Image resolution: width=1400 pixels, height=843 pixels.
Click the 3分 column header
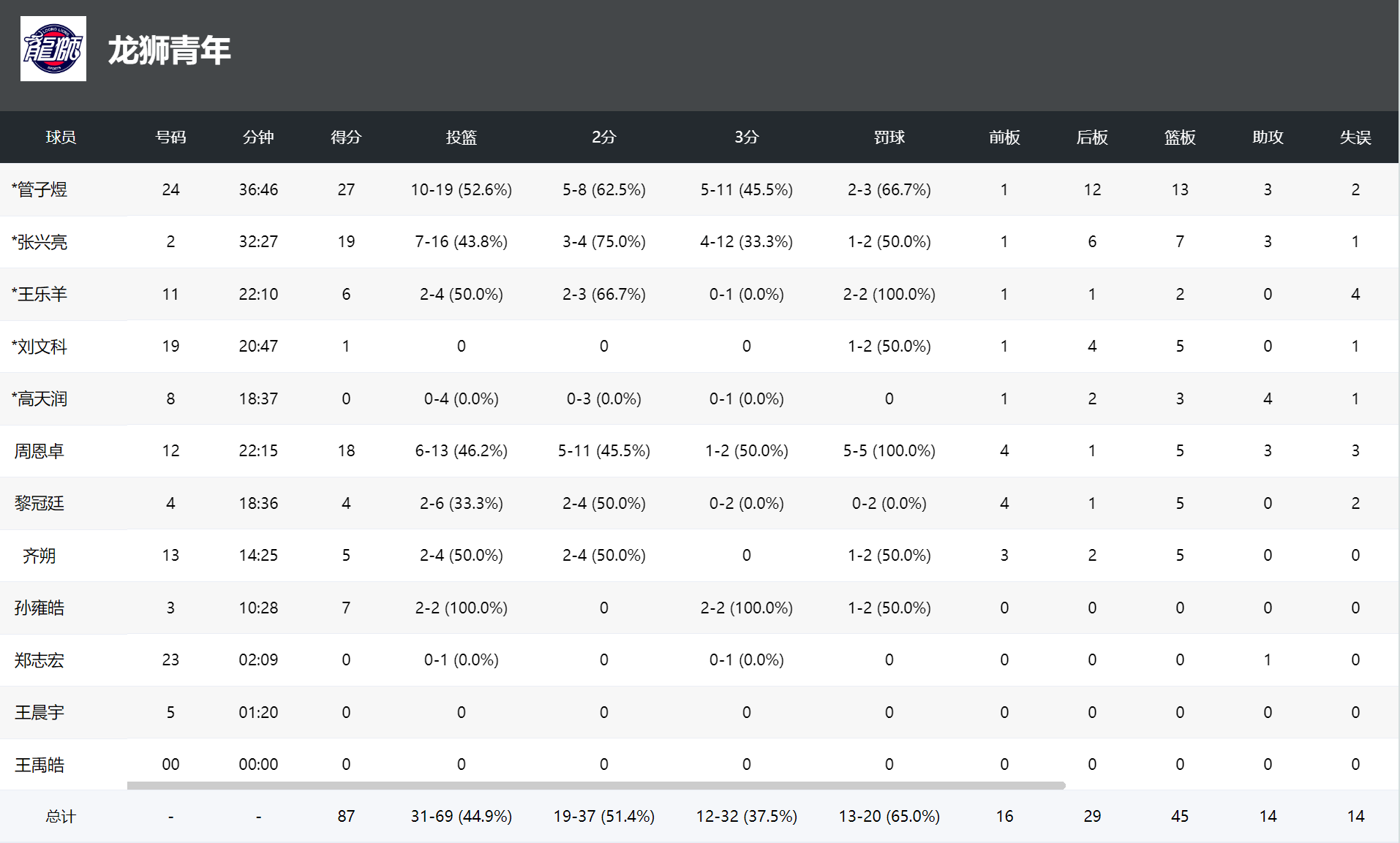coord(747,137)
